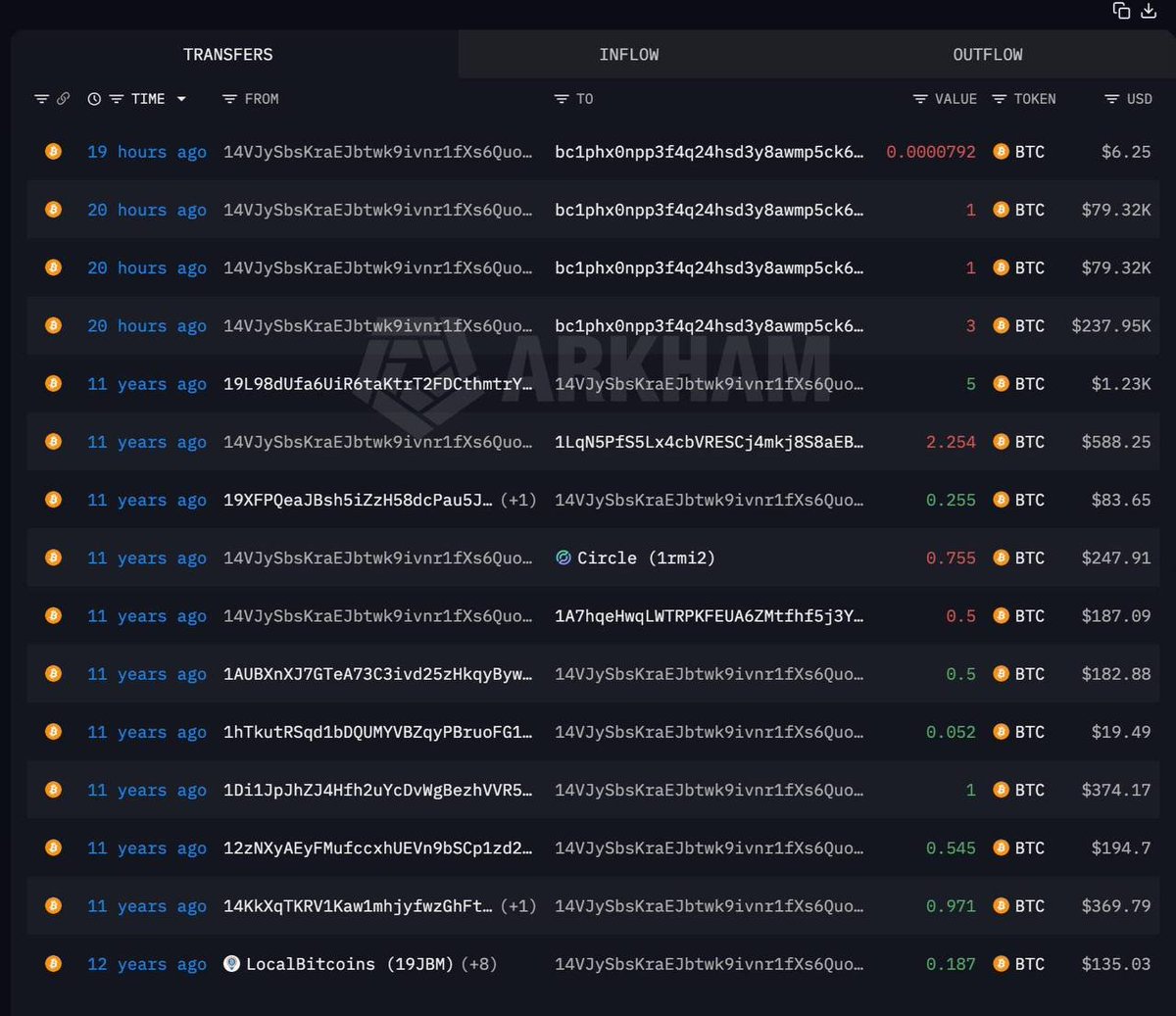The image size is (1176, 1016).
Task: Open the FROM column filter
Action: coord(229,99)
